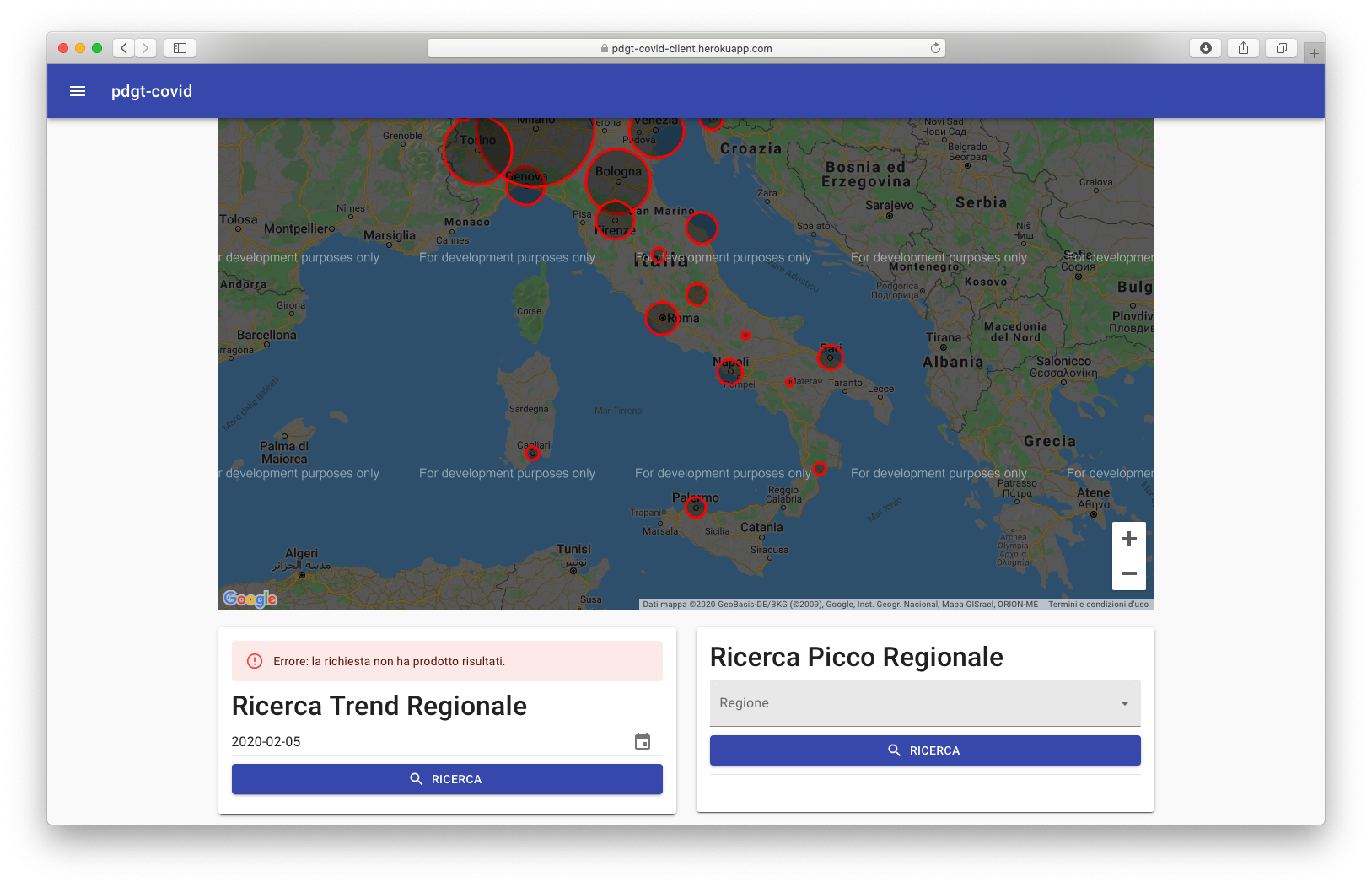This screenshot has height=887, width=1372.
Task: Select the red circle over Palermo
Action: (x=696, y=508)
